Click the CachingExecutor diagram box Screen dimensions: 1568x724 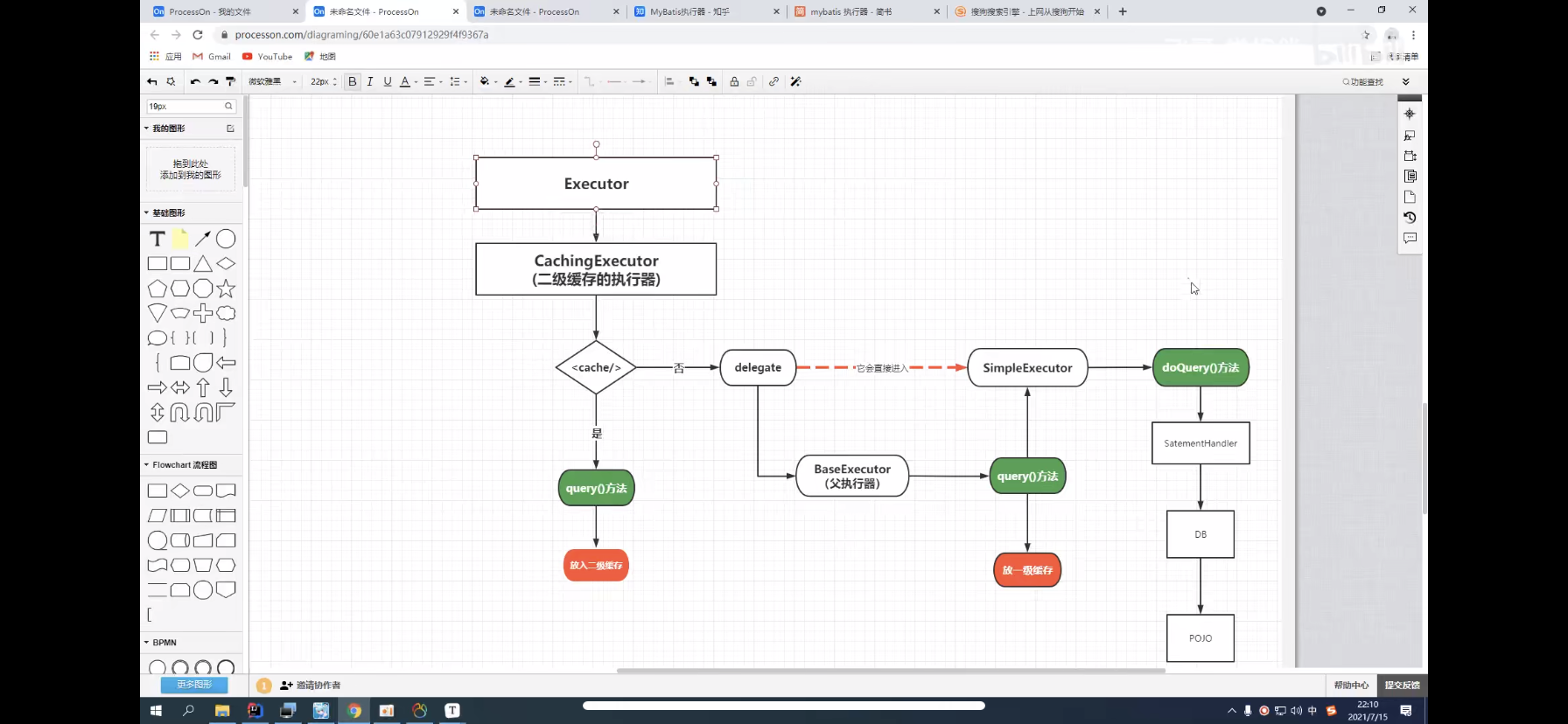click(x=596, y=269)
